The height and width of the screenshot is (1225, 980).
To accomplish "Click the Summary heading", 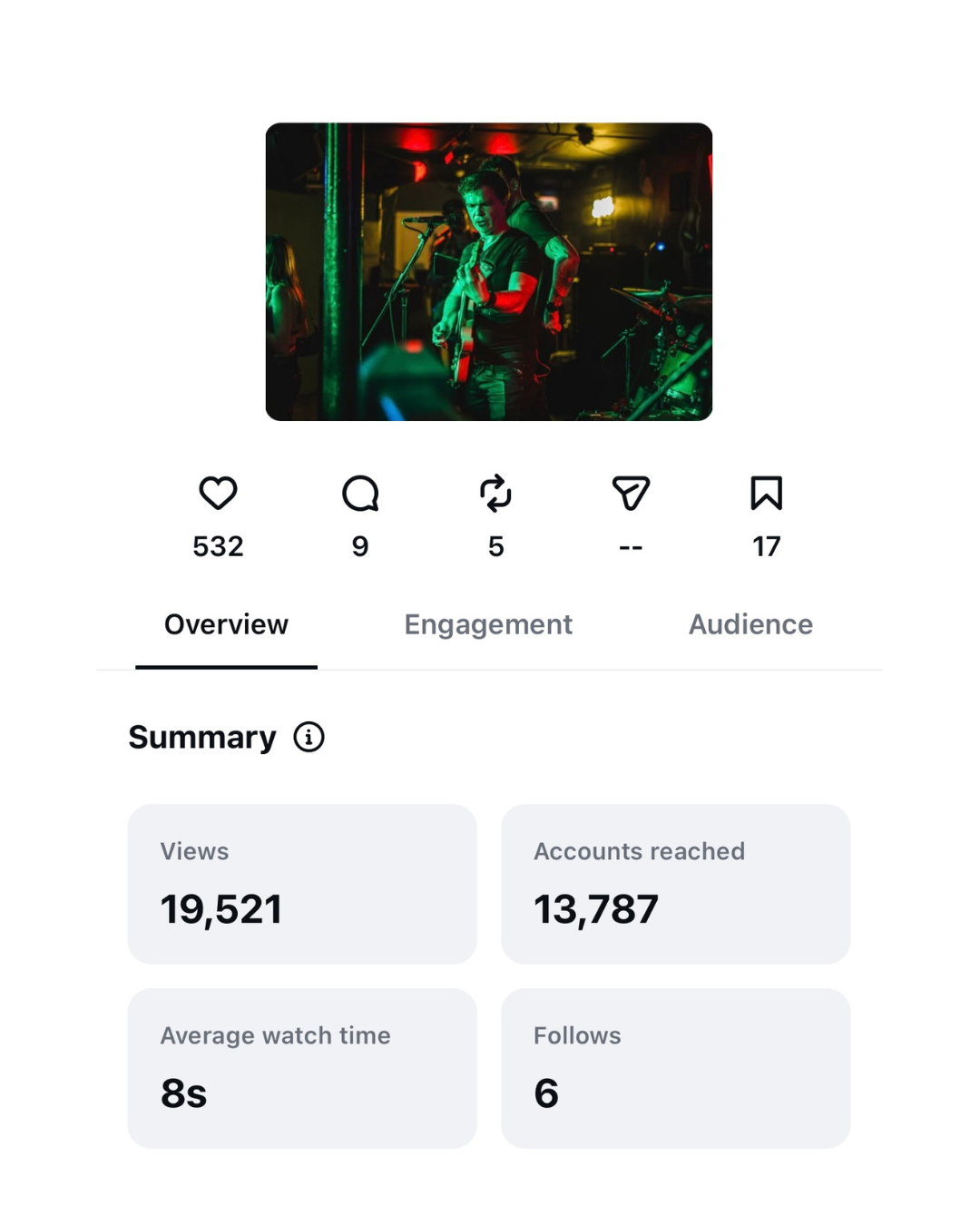I will [x=202, y=738].
